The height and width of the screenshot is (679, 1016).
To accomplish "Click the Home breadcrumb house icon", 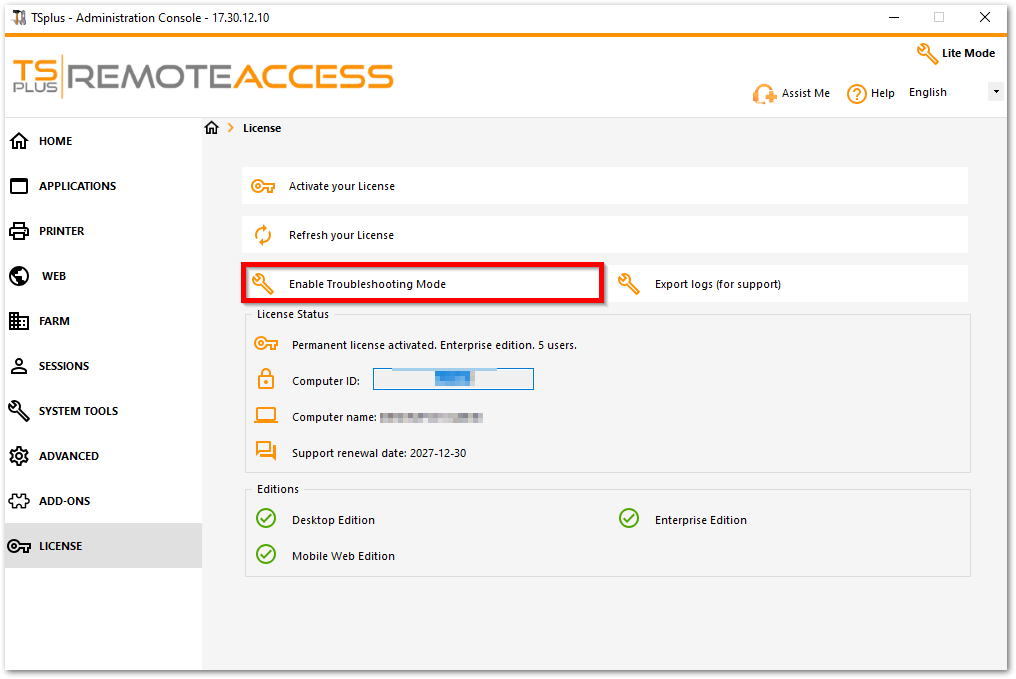I will coord(211,128).
